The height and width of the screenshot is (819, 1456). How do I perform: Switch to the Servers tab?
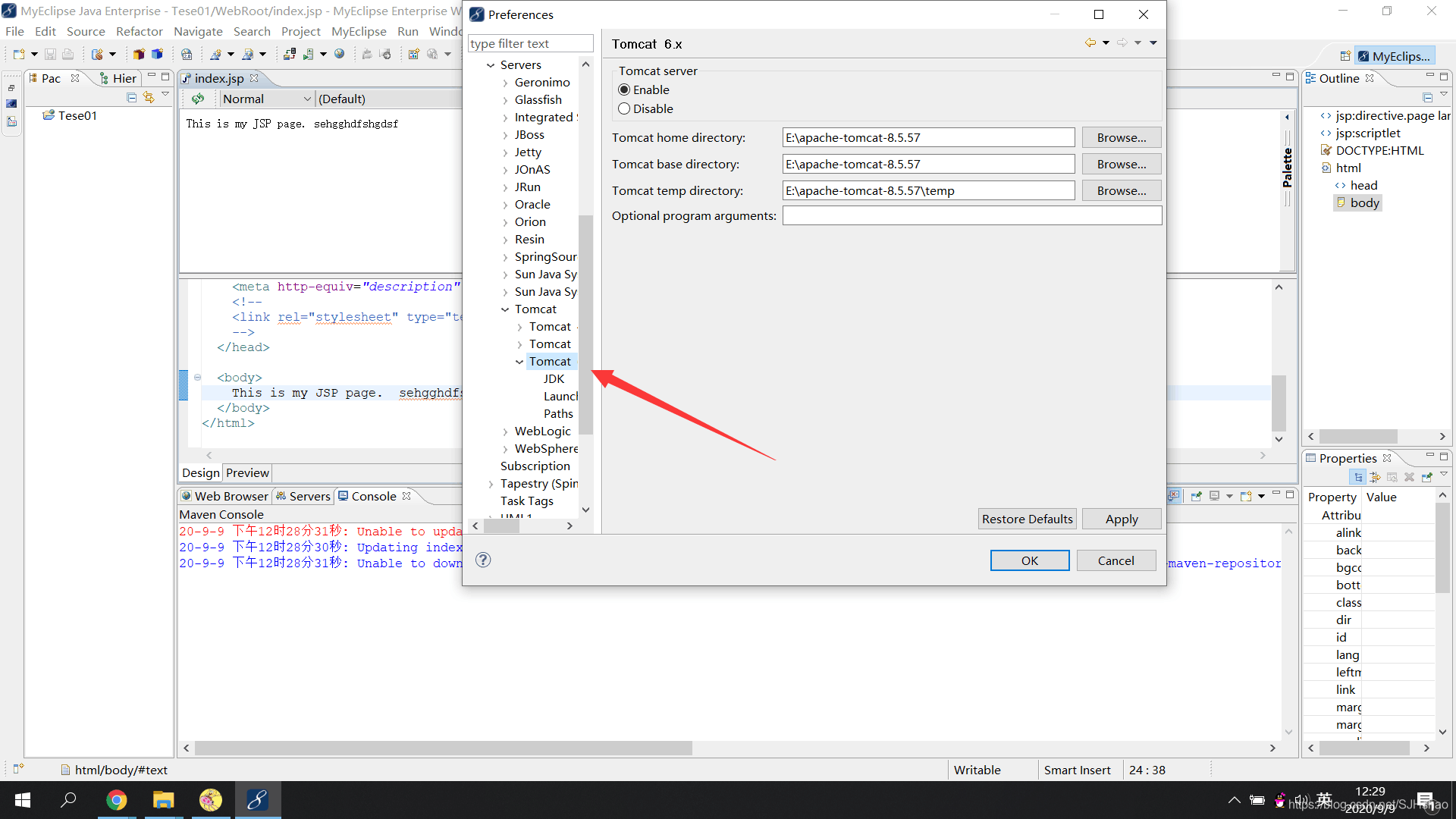(303, 496)
